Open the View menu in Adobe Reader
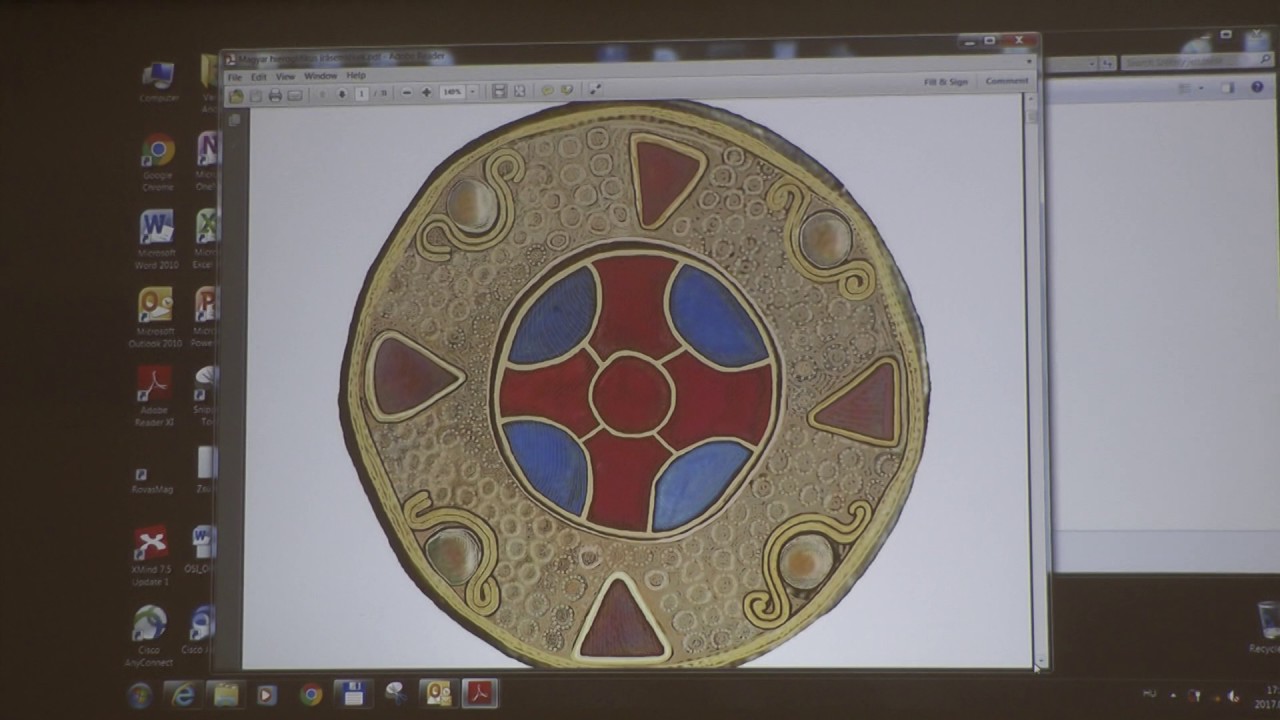Viewport: 1280px width, 720px height. [285, 76]
